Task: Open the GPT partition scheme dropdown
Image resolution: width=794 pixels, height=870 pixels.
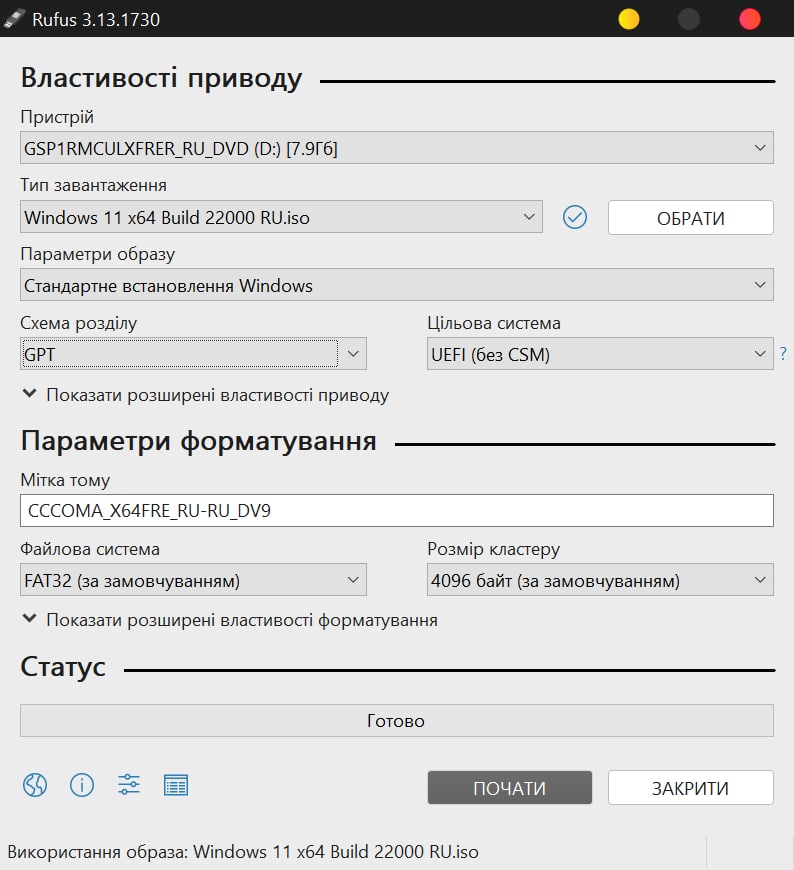Action: point(193,353)
